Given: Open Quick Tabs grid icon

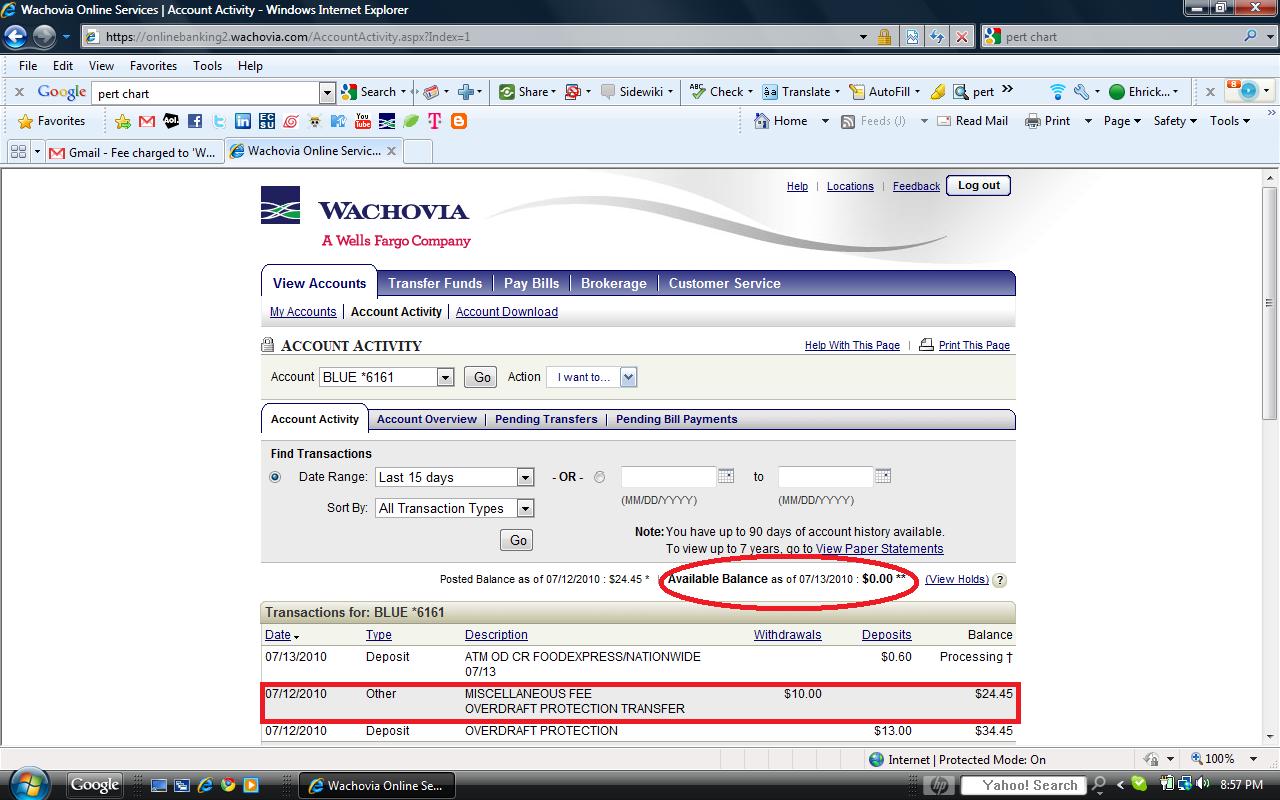Looking at the screenshot, I should pos(18,152).
